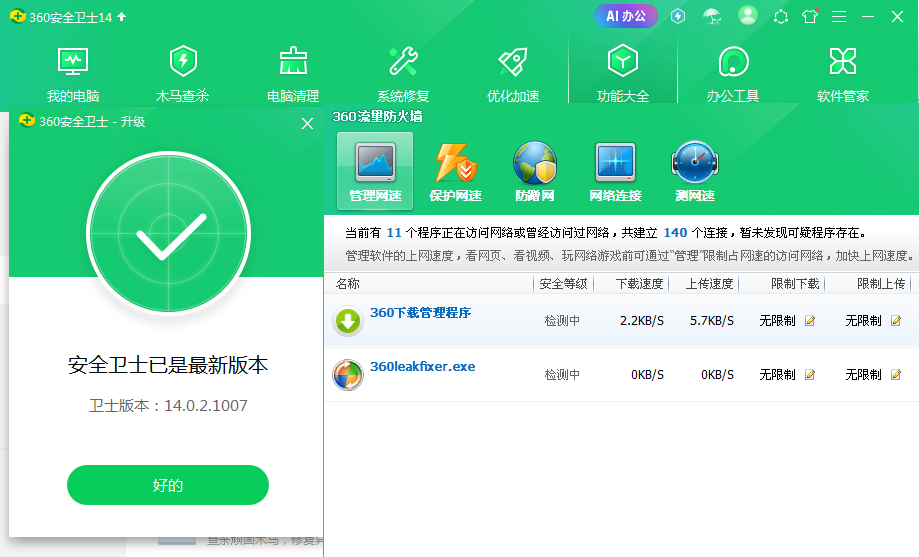Click the 360leakfixer.exe link
This screenshot has width=919, height=557.
tap(423, 366)
